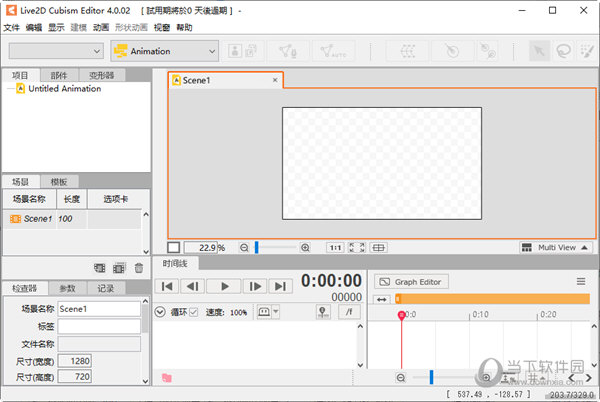Open the 显示 menu

(x=56, y=28)
